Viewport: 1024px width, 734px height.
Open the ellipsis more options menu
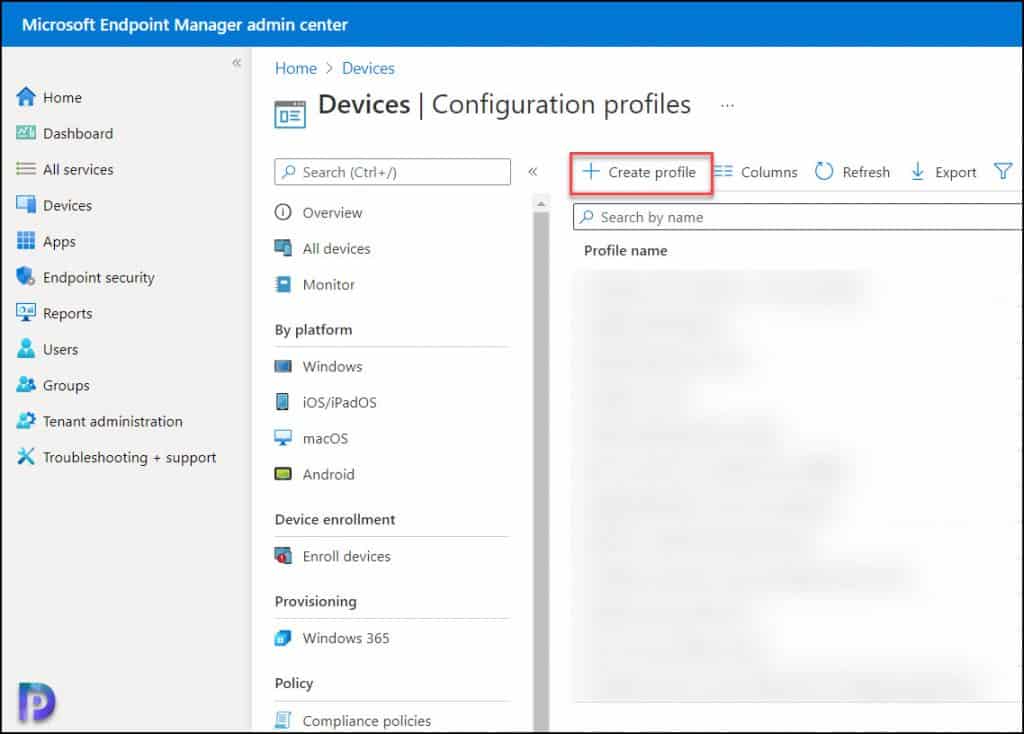point(727,105)
